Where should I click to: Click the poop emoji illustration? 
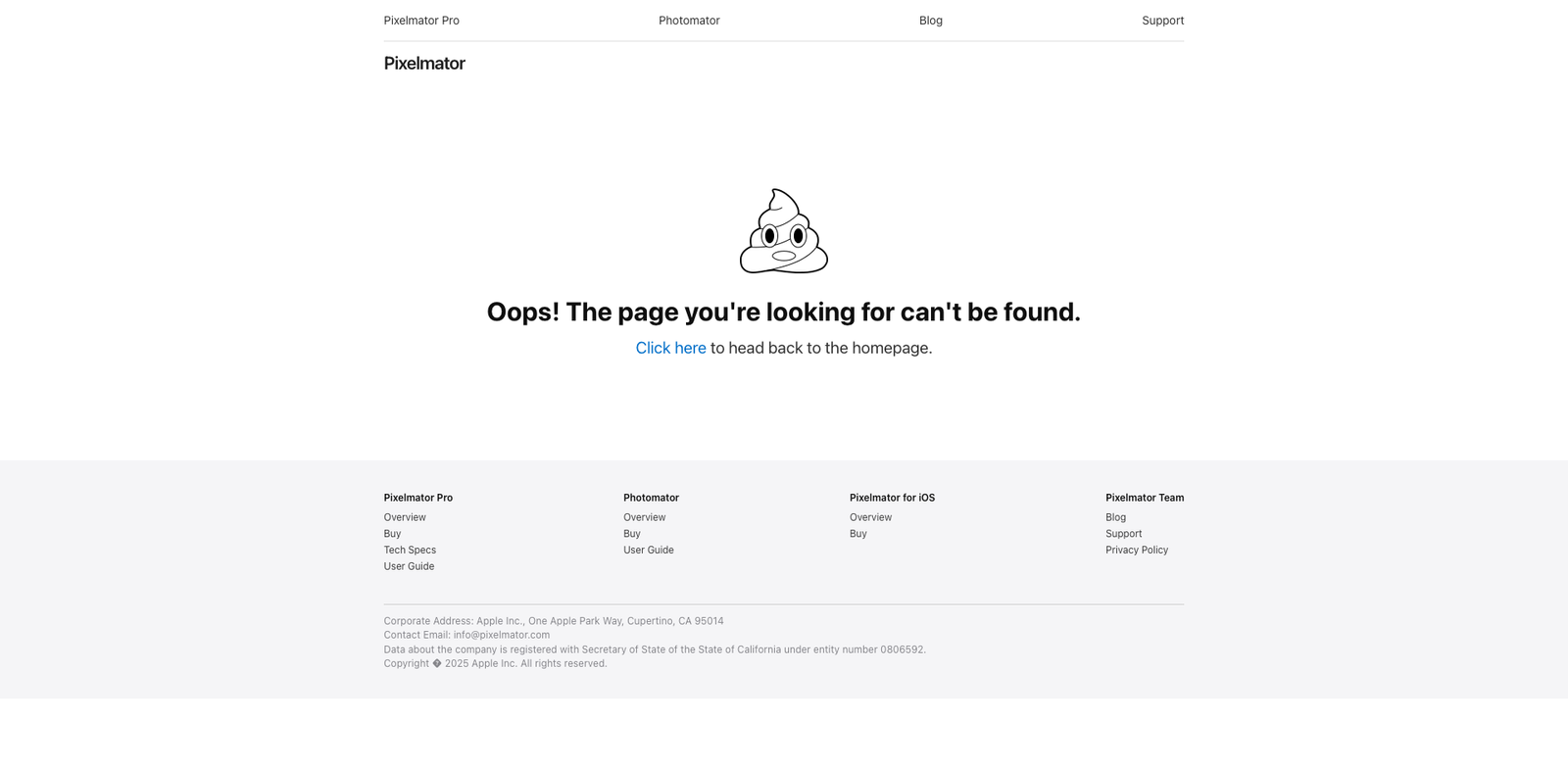click(x=783, y=231)
